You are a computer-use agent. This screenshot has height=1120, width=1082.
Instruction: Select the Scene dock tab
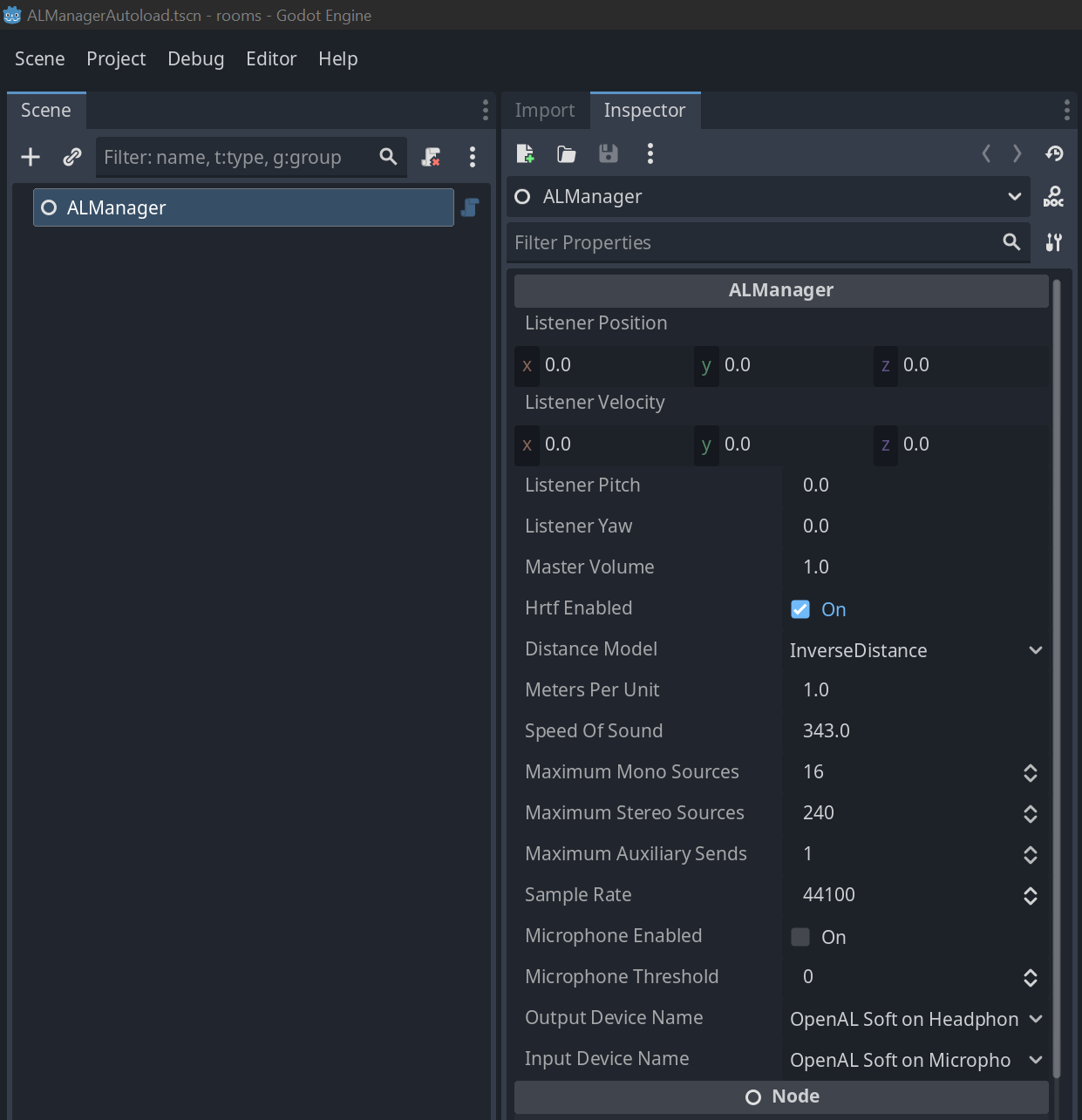[x=46, y=111]
